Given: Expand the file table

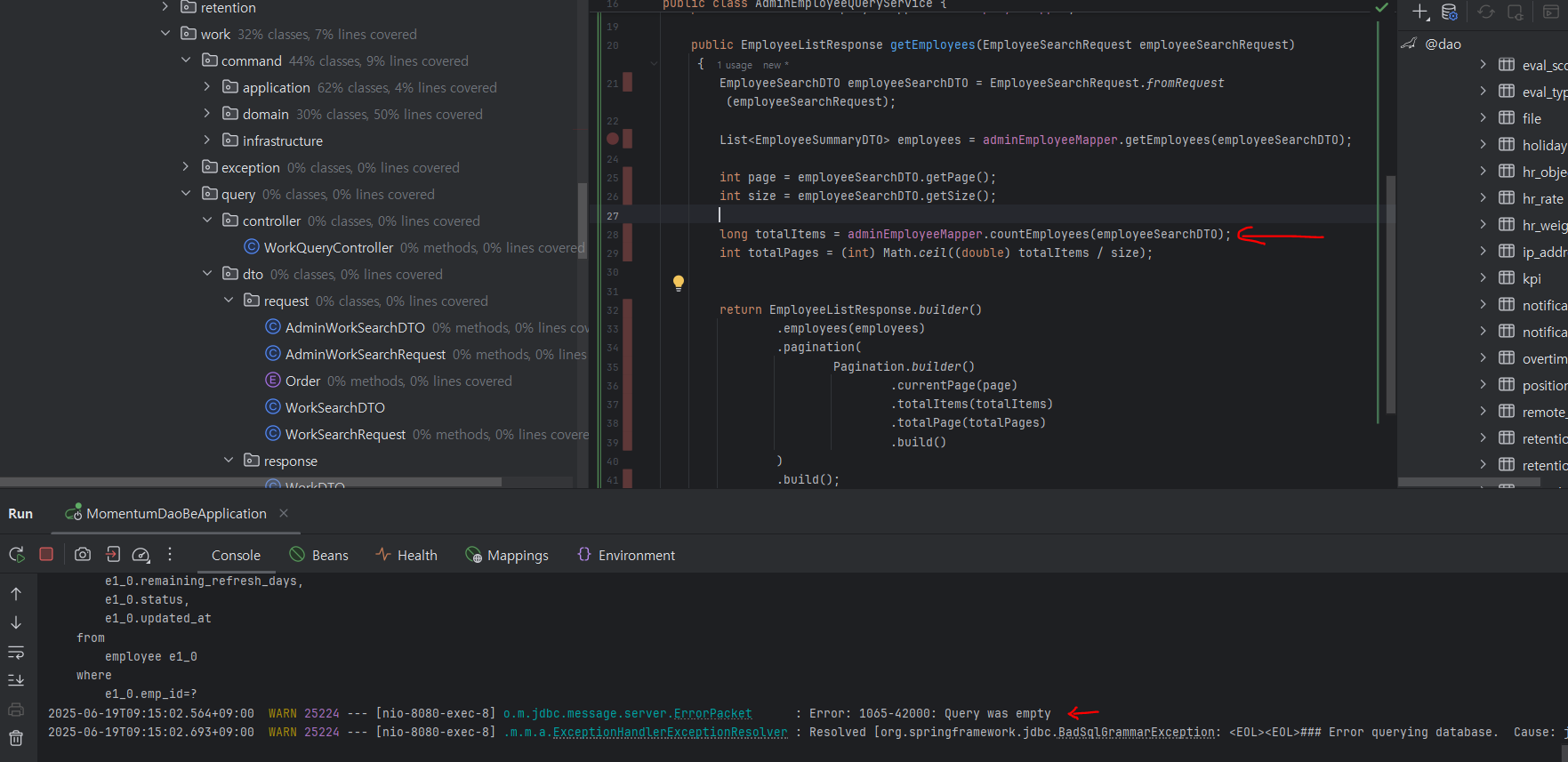Looking at the screenshot, I should [1483, 117].
